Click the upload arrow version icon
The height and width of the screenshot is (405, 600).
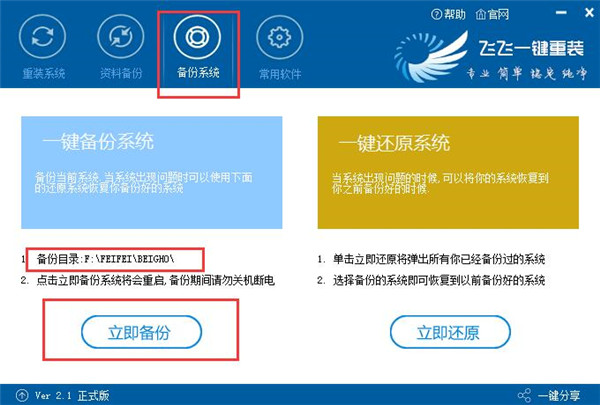tap(22, 395)
